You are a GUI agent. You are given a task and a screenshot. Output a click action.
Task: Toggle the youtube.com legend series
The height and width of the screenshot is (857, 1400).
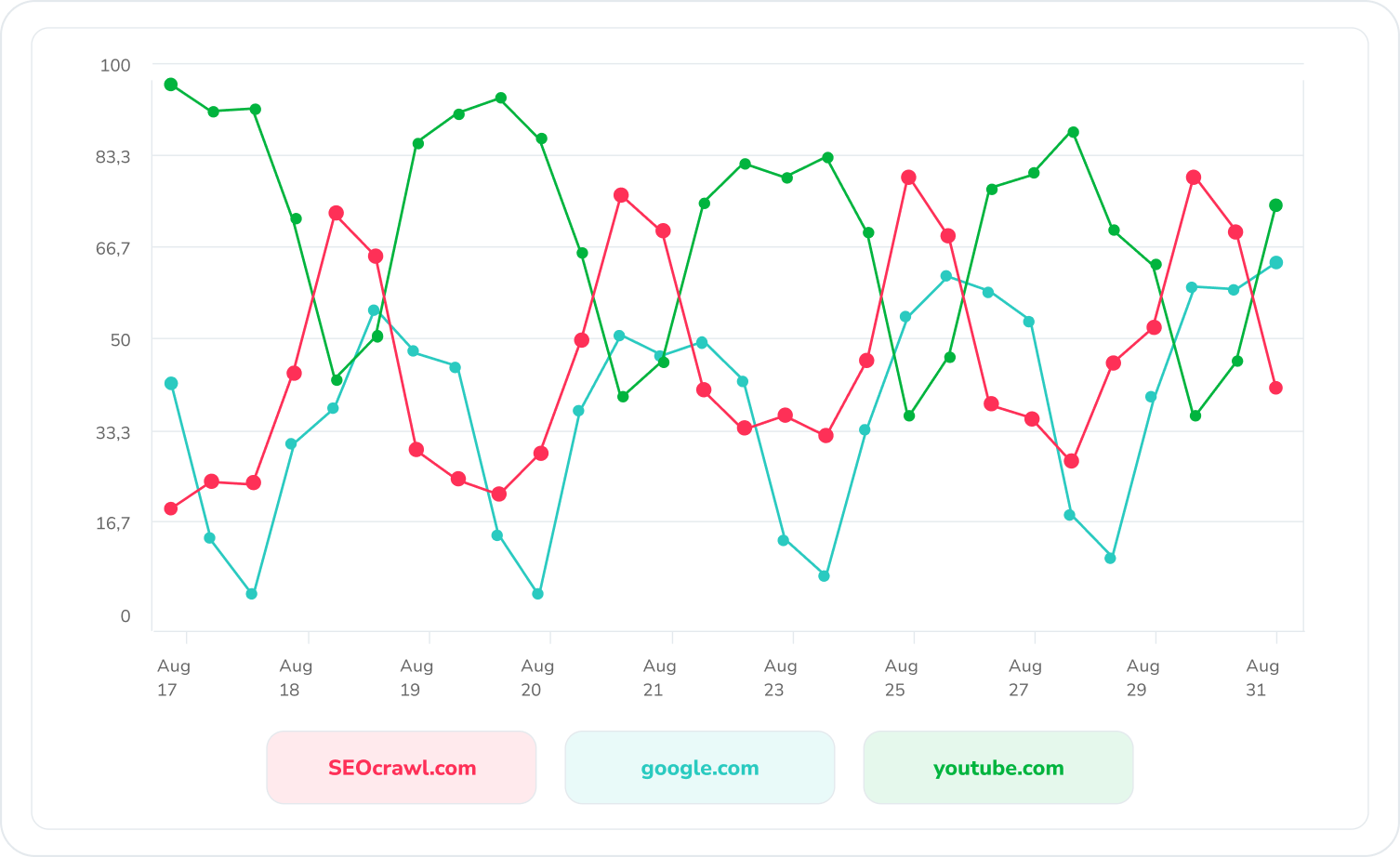tap(998, 768)
